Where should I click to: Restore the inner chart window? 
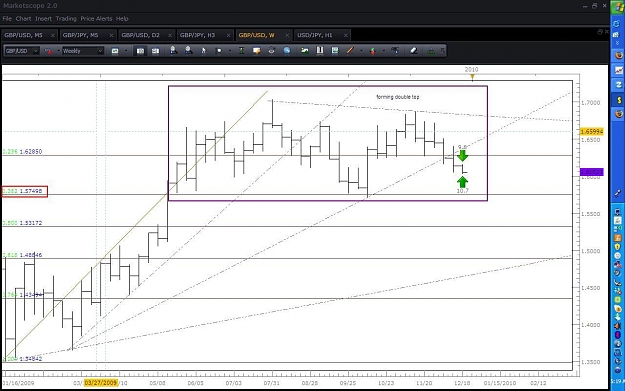600,31
